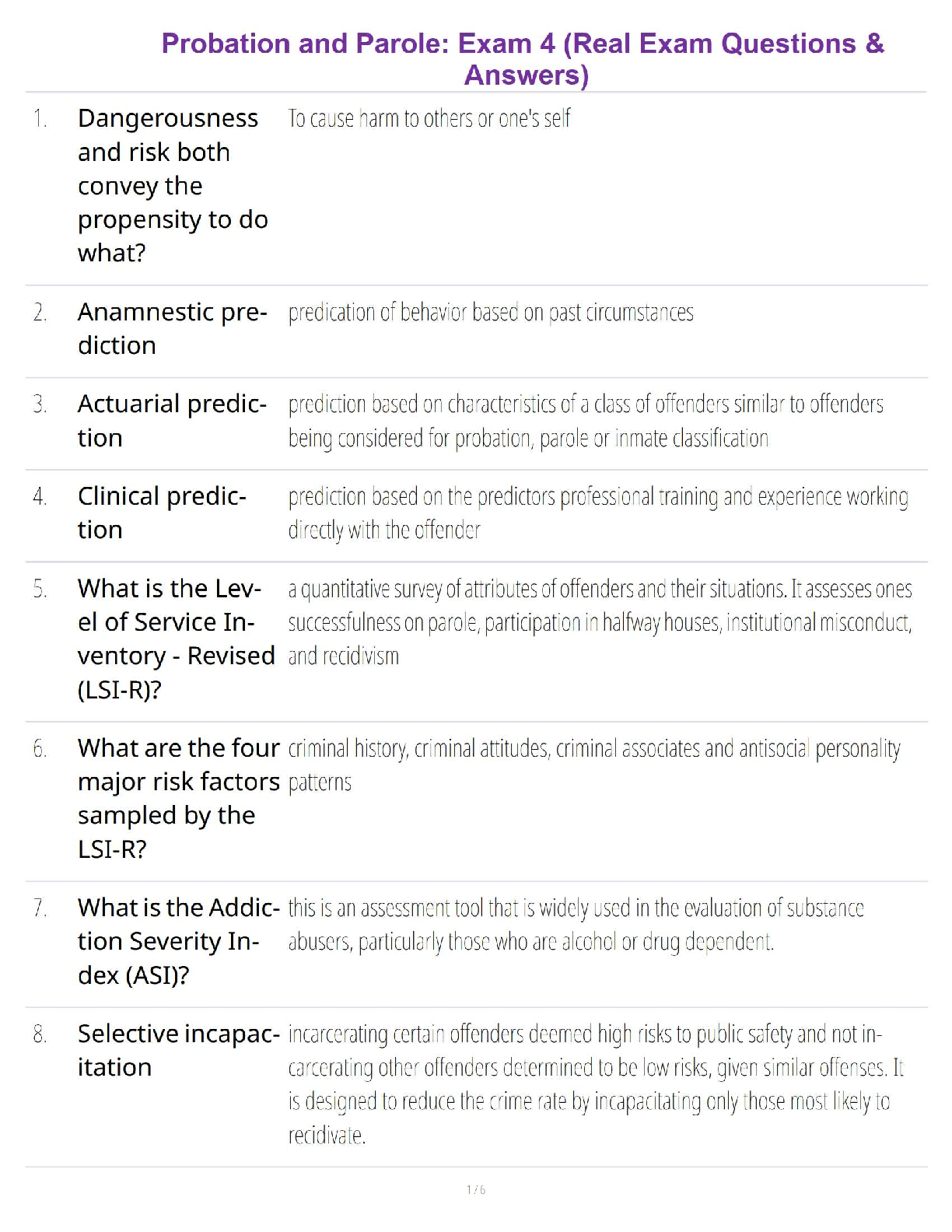The height and width of the screenshot is (1232, 952).
Task: Click the answer about past circumstances
Action: pos(491,313)
